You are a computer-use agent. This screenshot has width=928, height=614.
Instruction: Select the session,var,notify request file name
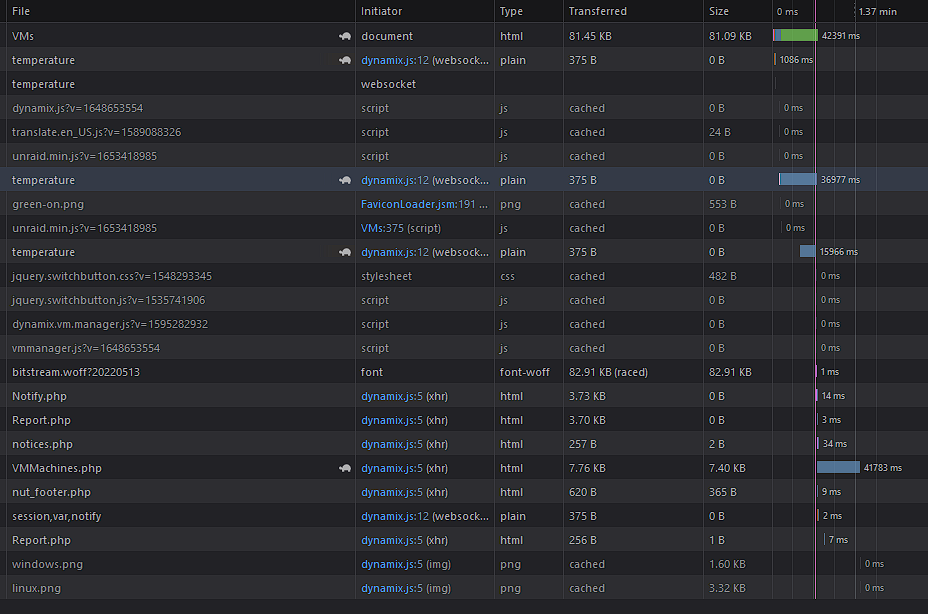(57, 516)
